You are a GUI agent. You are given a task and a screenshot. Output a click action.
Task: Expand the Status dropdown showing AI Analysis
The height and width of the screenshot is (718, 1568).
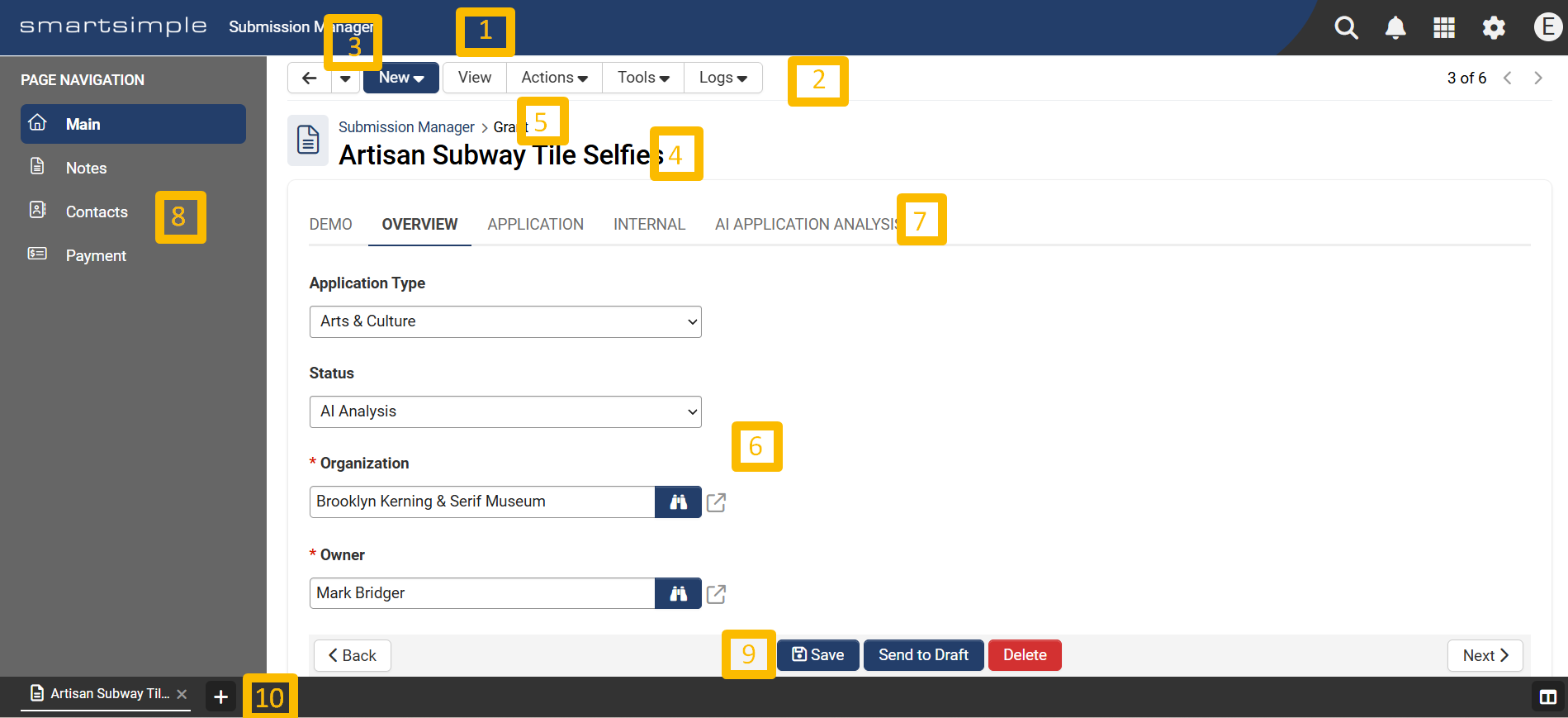[x=505, y=411]
